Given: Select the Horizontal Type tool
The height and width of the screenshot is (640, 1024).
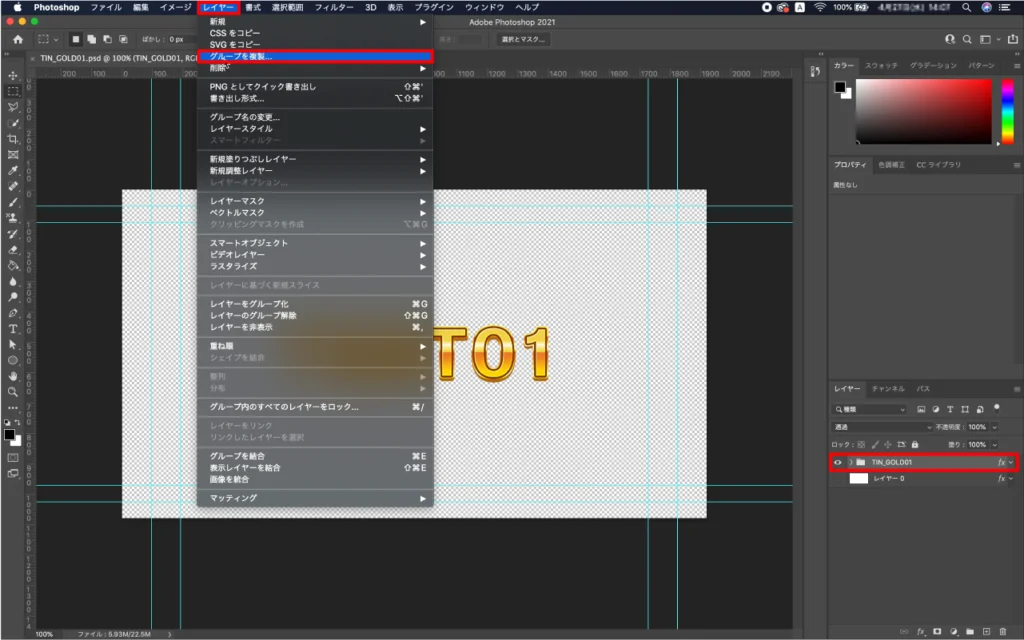Looking at the screenshot, I should coord(12,329).
